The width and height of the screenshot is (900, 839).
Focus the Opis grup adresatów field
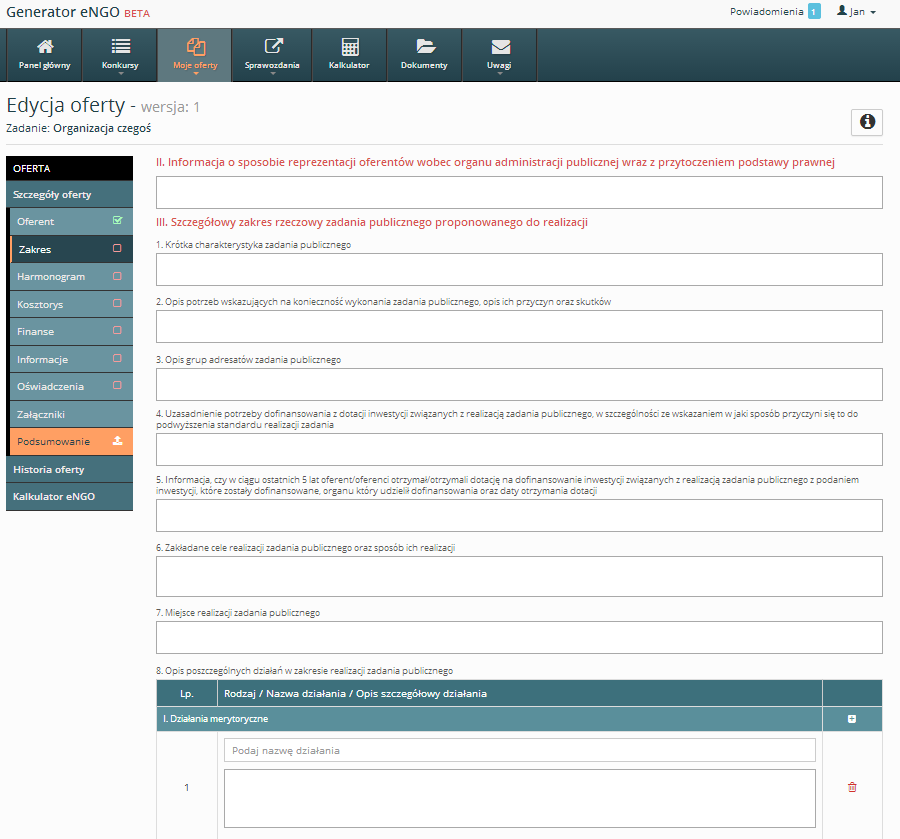coord(519,384)
